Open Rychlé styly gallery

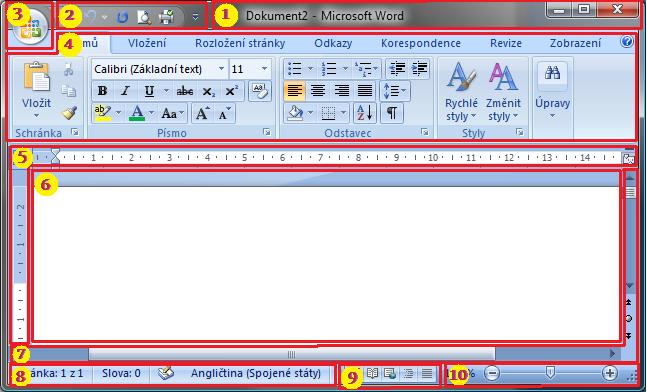pos(461,92)
